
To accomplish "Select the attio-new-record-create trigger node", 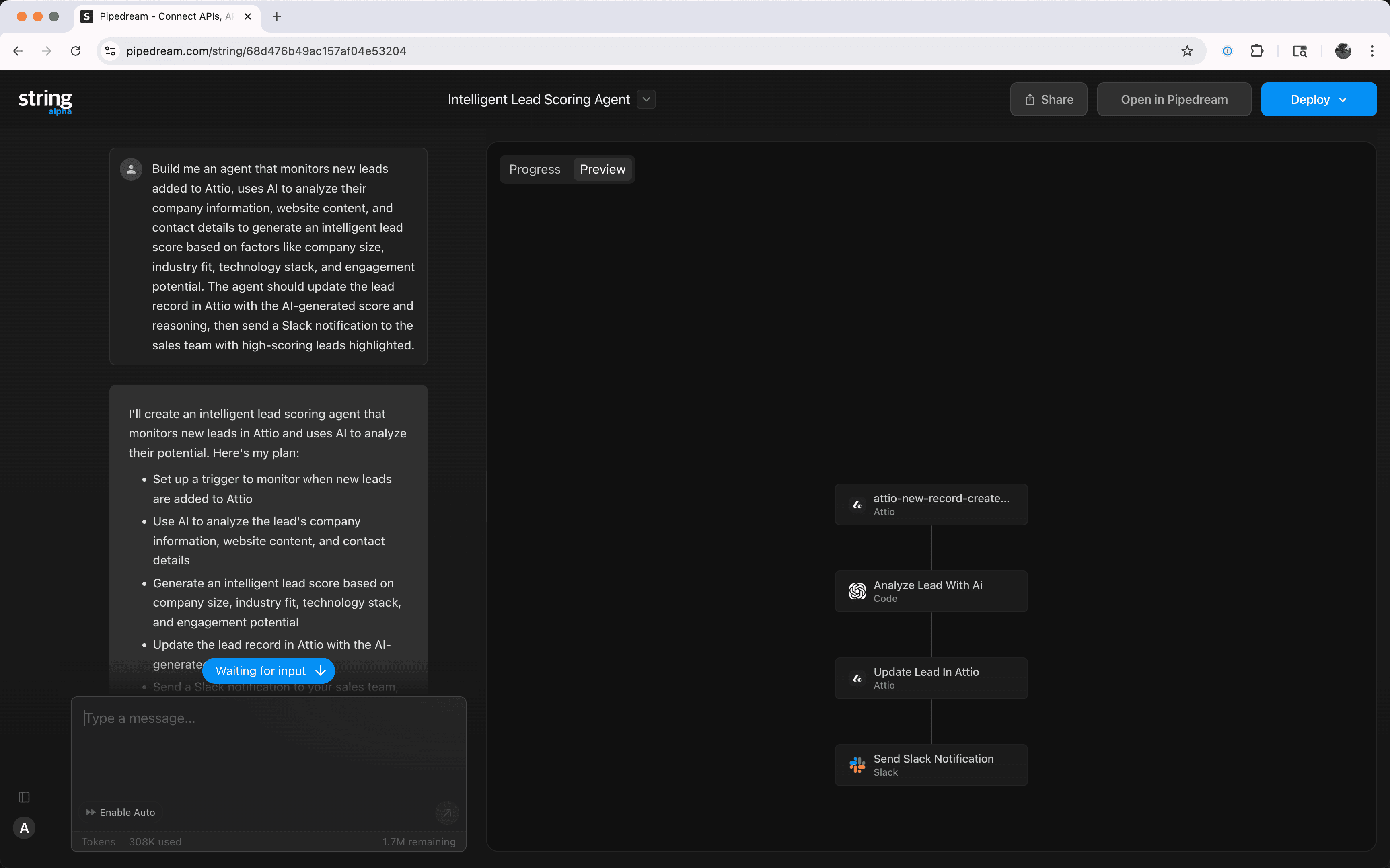I will [x=931, y=505].
